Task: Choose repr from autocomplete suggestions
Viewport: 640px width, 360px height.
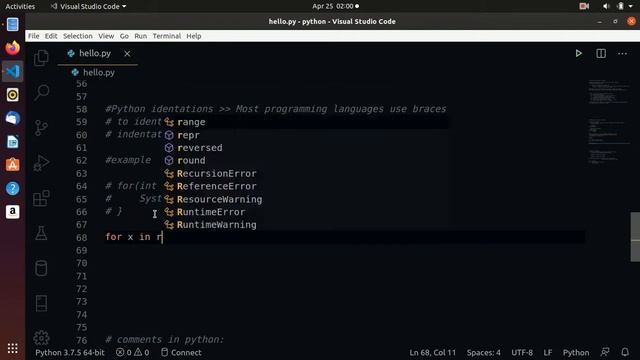Action: pos(305,135)
